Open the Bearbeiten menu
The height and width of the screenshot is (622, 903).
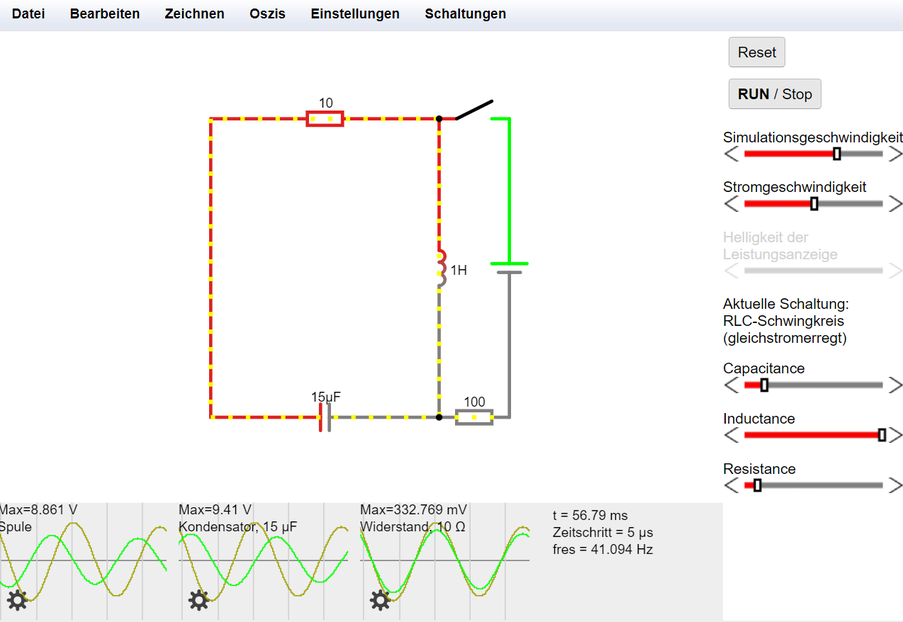coord(105,14)
